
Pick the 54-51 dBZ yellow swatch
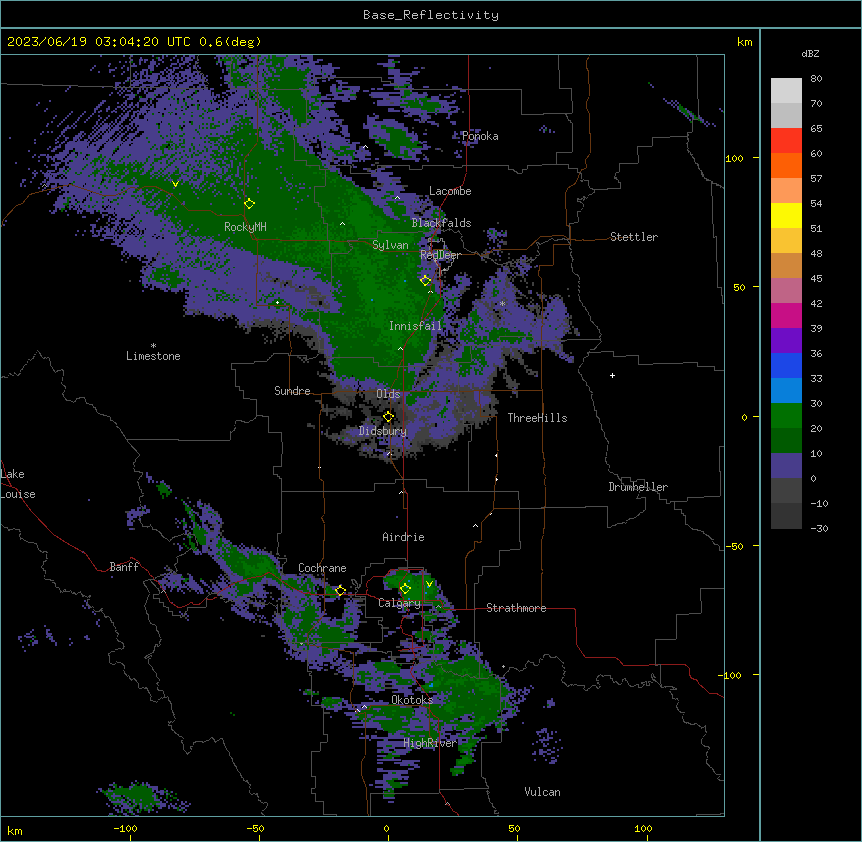(786, 215)
